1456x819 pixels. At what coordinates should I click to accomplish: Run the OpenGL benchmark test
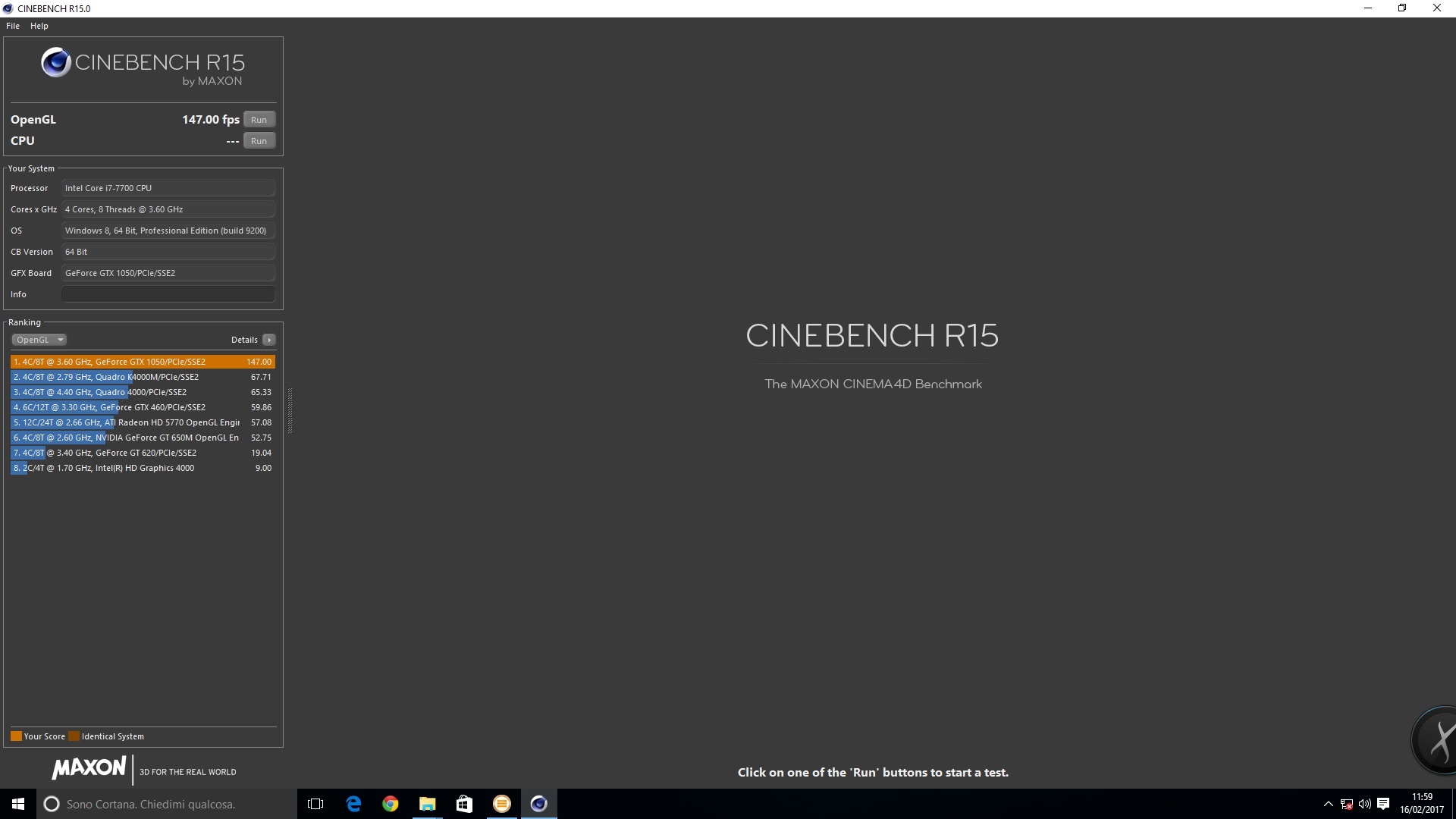[x=259, y=120]
